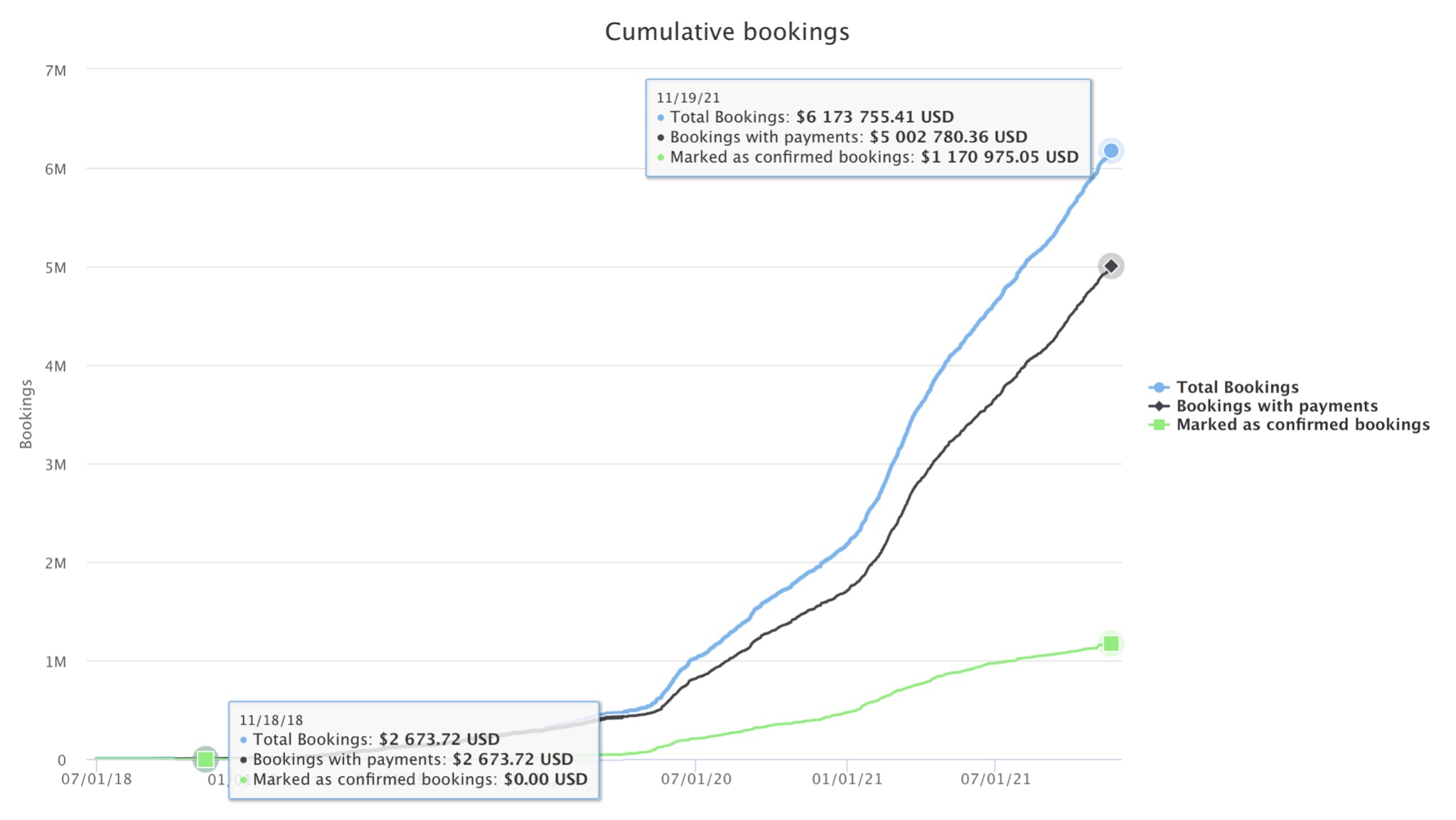Click the 11/18/18 tooltip date header
The width and height of the screenshot is (1456, 820).
click(x=271, y=720)
